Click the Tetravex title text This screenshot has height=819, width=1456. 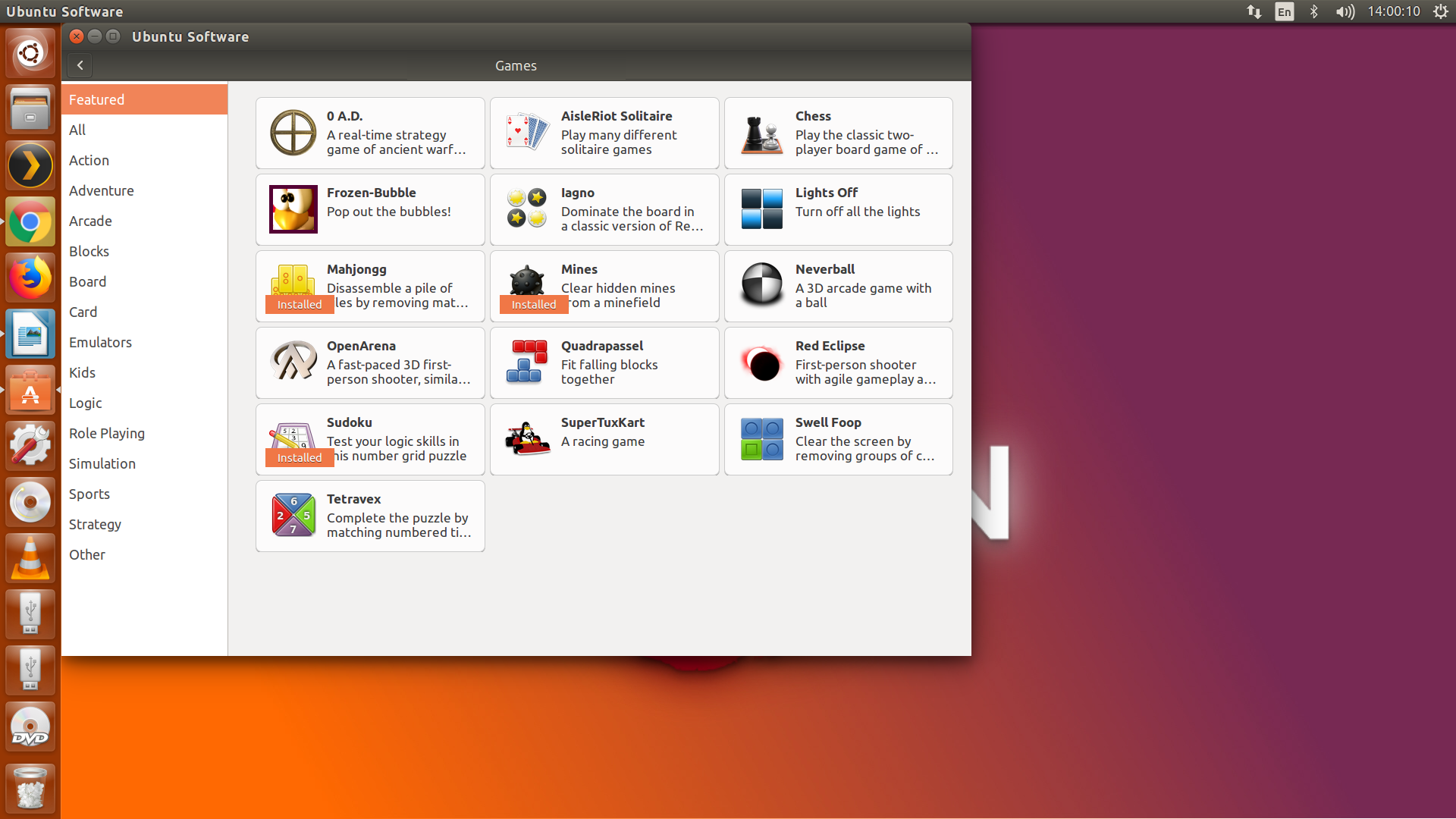click(x=353, y=499)
